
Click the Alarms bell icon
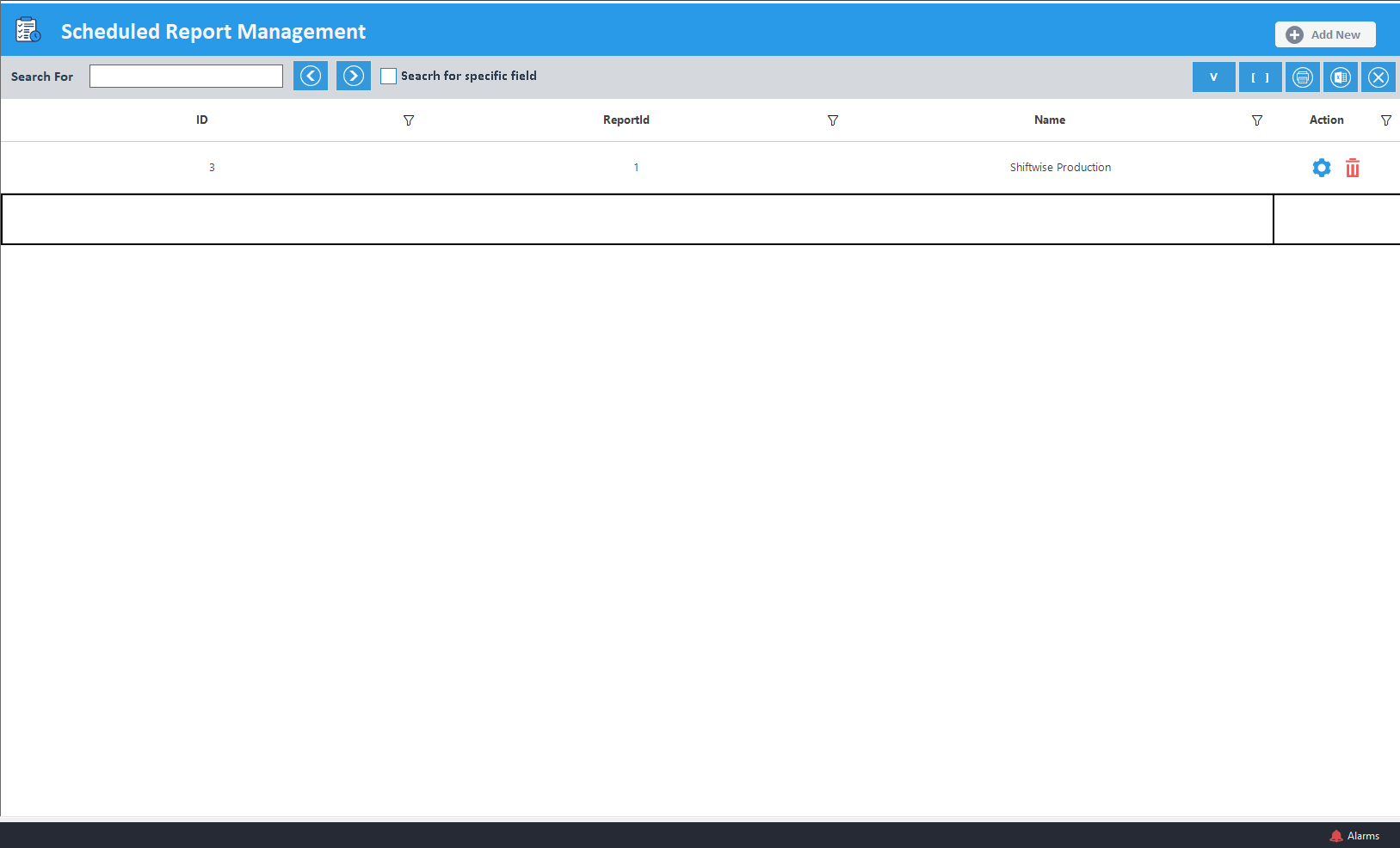(x=1335, y=836)
